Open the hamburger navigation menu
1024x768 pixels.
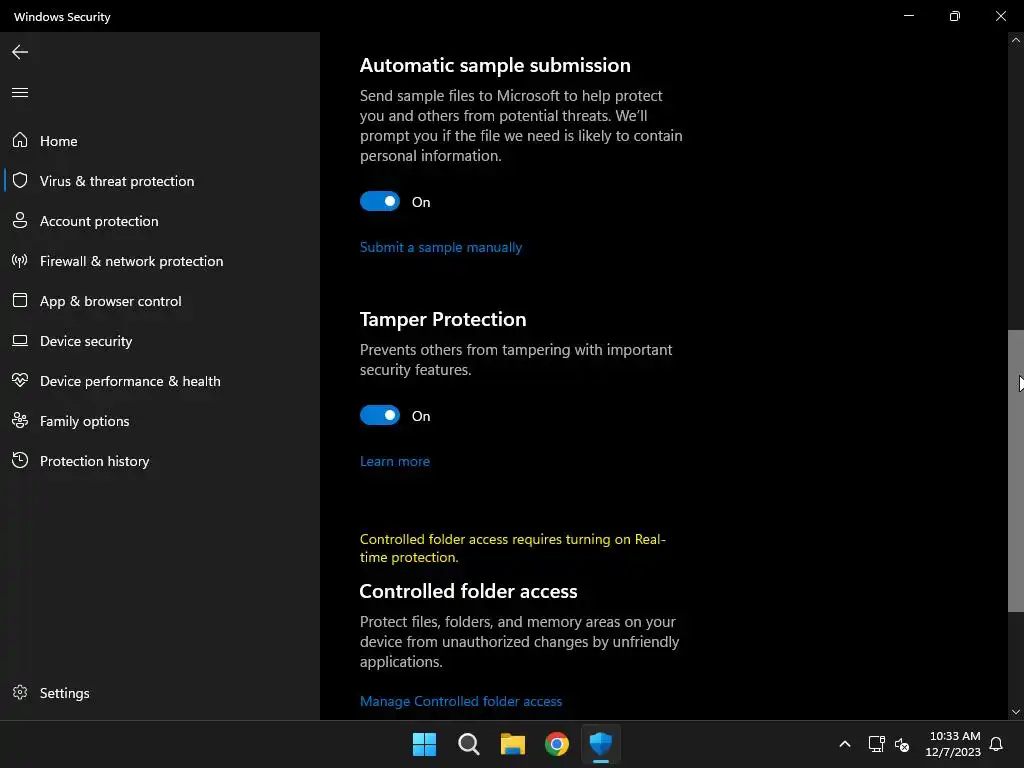20,92
